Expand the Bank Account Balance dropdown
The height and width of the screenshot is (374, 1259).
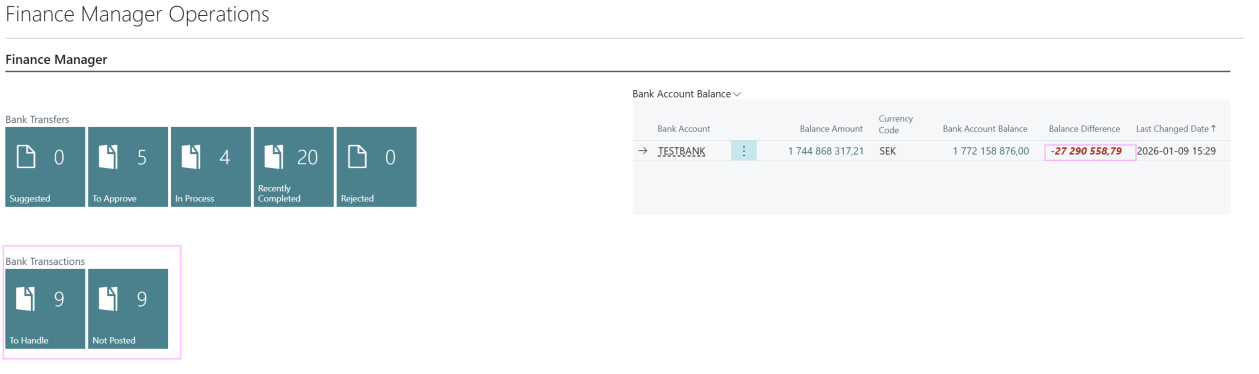687,94
